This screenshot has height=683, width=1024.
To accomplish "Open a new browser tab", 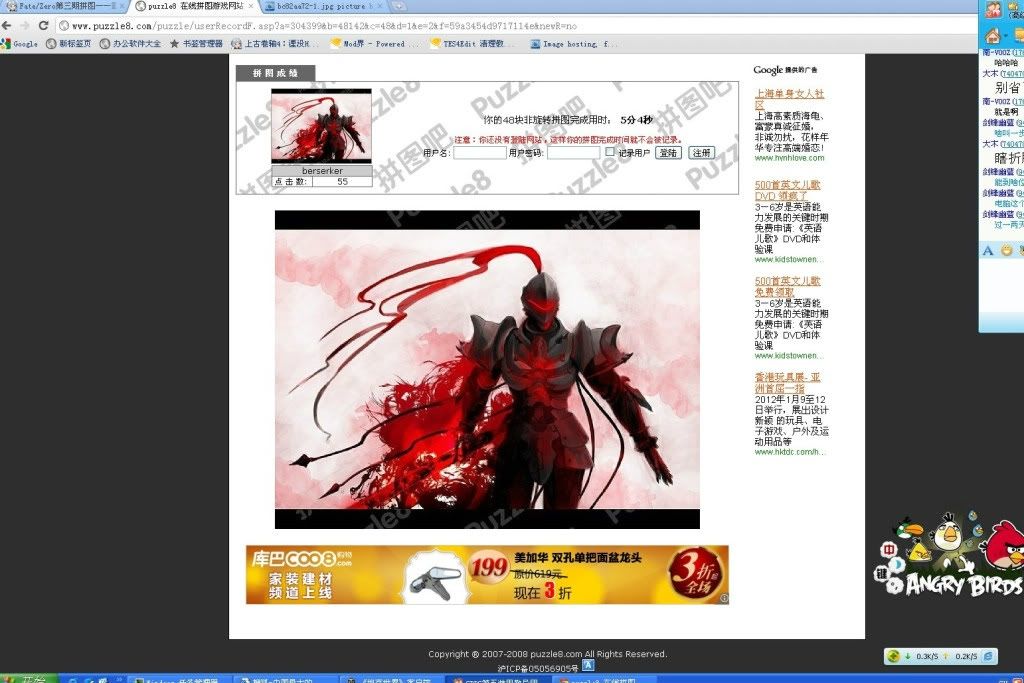I will [x=398, y=6].
